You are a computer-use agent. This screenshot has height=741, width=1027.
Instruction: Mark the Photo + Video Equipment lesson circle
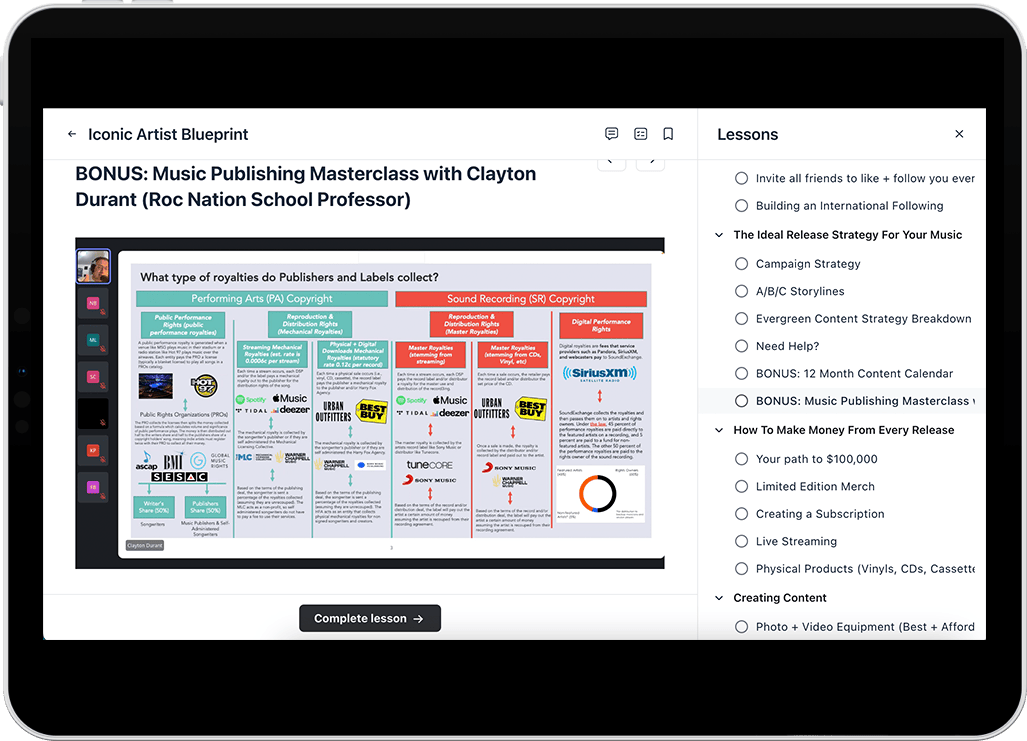click(741, 626)
